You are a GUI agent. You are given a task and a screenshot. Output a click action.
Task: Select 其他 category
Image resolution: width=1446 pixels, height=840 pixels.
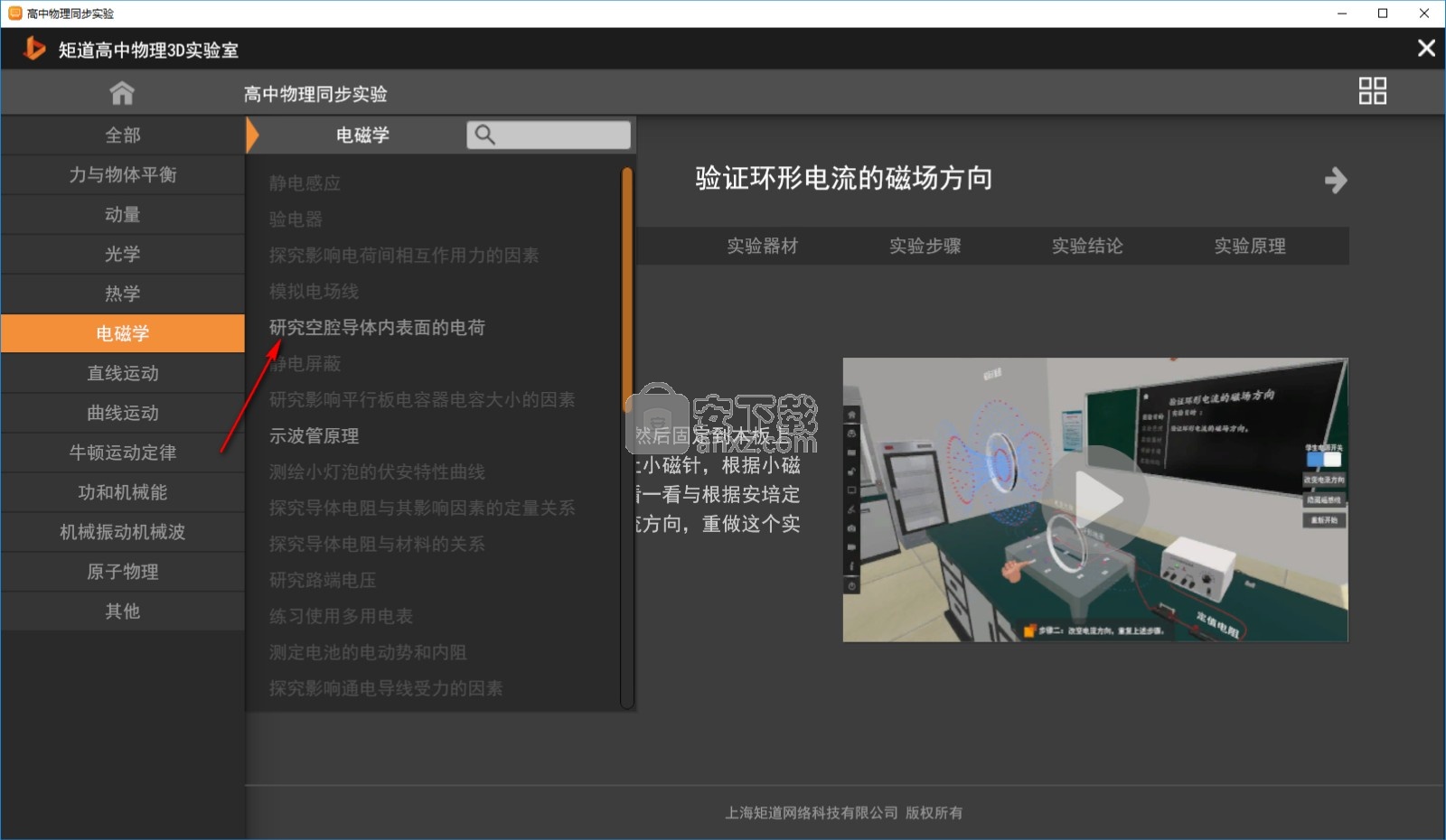click(x=123, y=611)
